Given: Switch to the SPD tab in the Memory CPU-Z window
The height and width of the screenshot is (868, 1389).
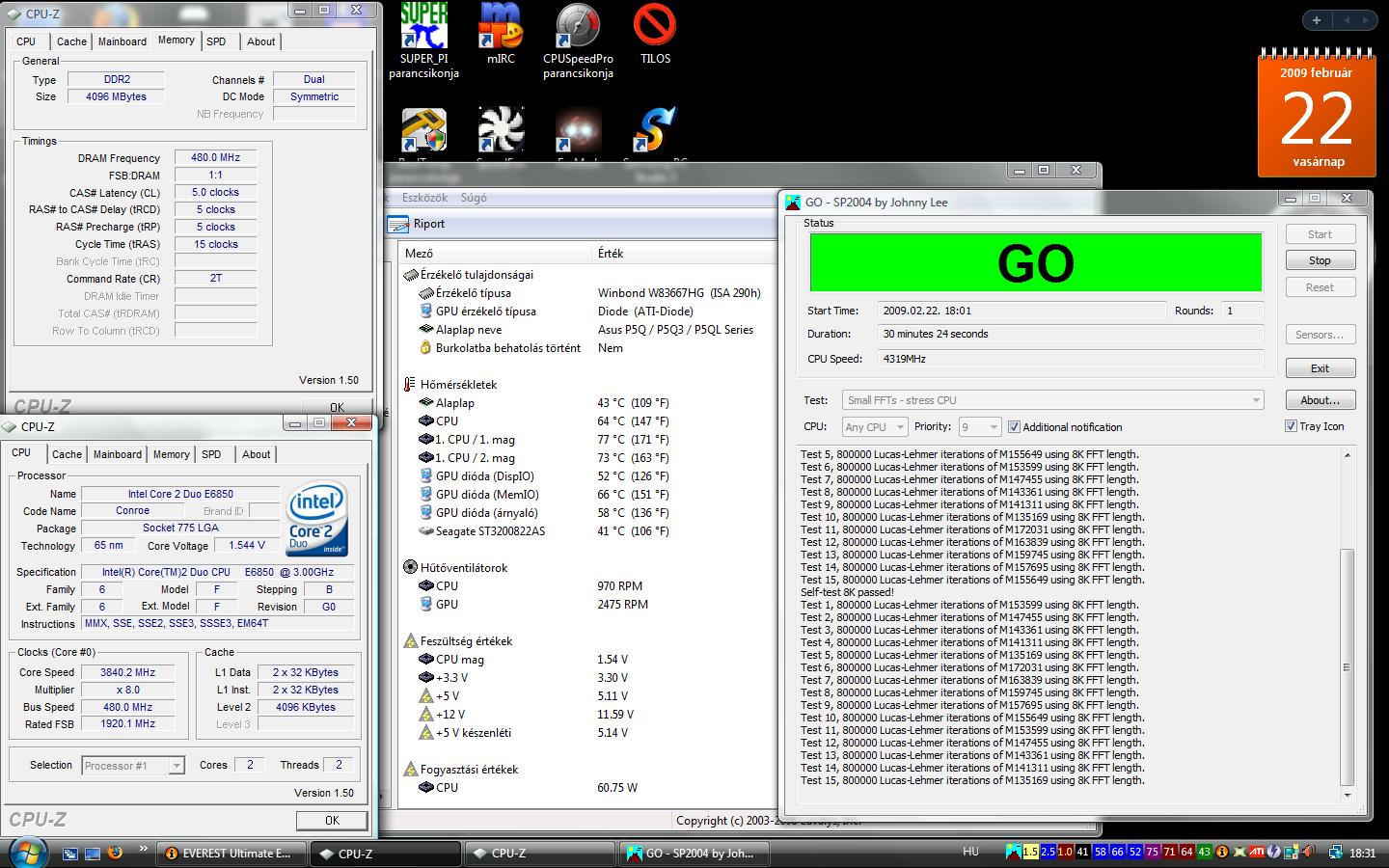Looking at the screenshot, I should click(x=216, y=41).
